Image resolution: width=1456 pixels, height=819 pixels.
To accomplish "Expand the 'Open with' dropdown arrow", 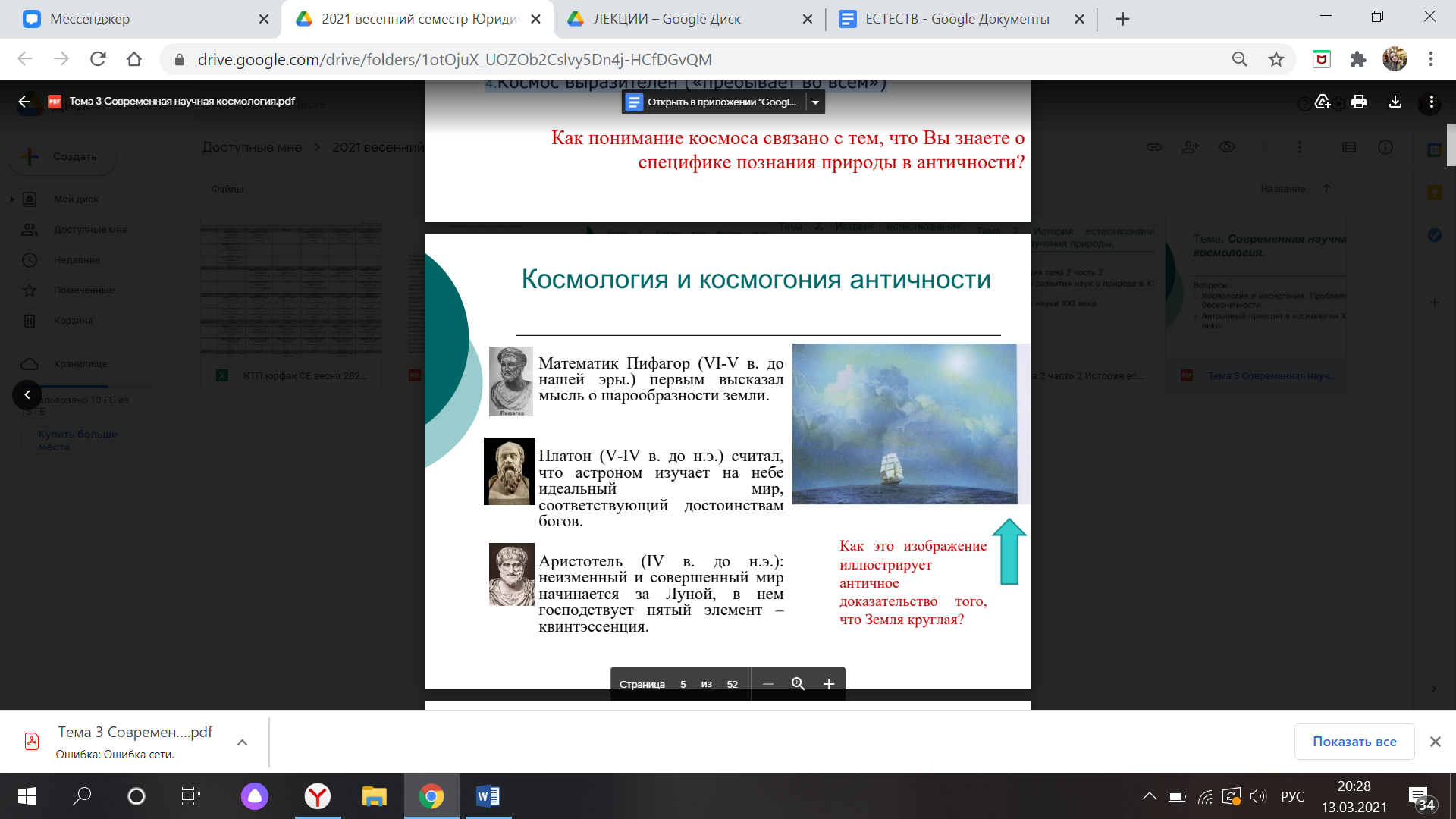I will click(815, 102).
